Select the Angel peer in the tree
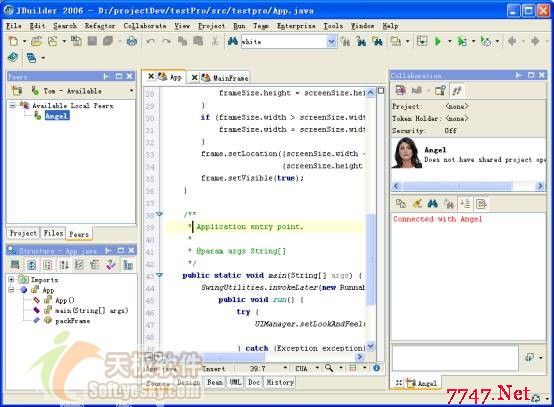 coord(57,116)
